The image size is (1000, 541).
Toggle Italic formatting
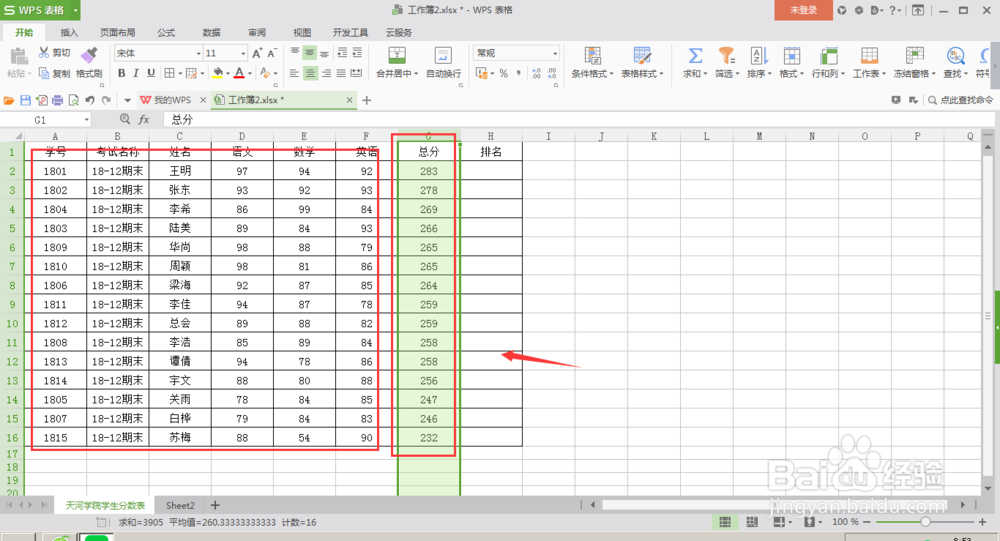136,73
